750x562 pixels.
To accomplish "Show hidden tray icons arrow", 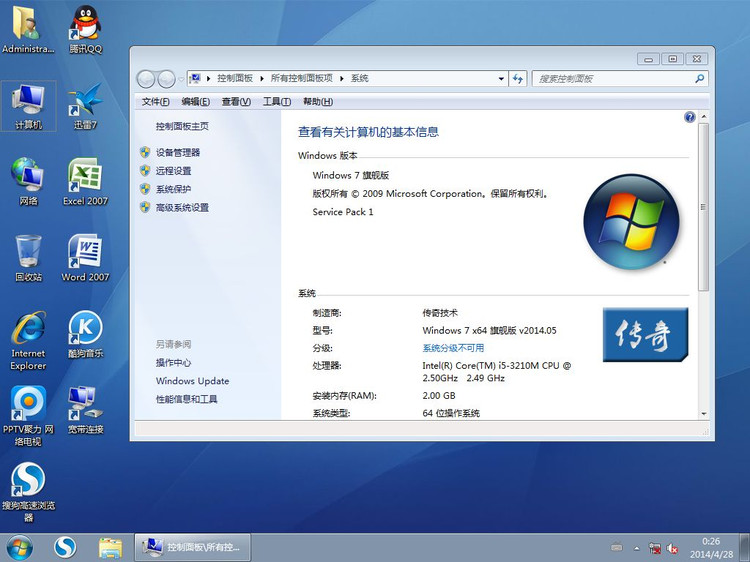I will [x=637, y=549].
